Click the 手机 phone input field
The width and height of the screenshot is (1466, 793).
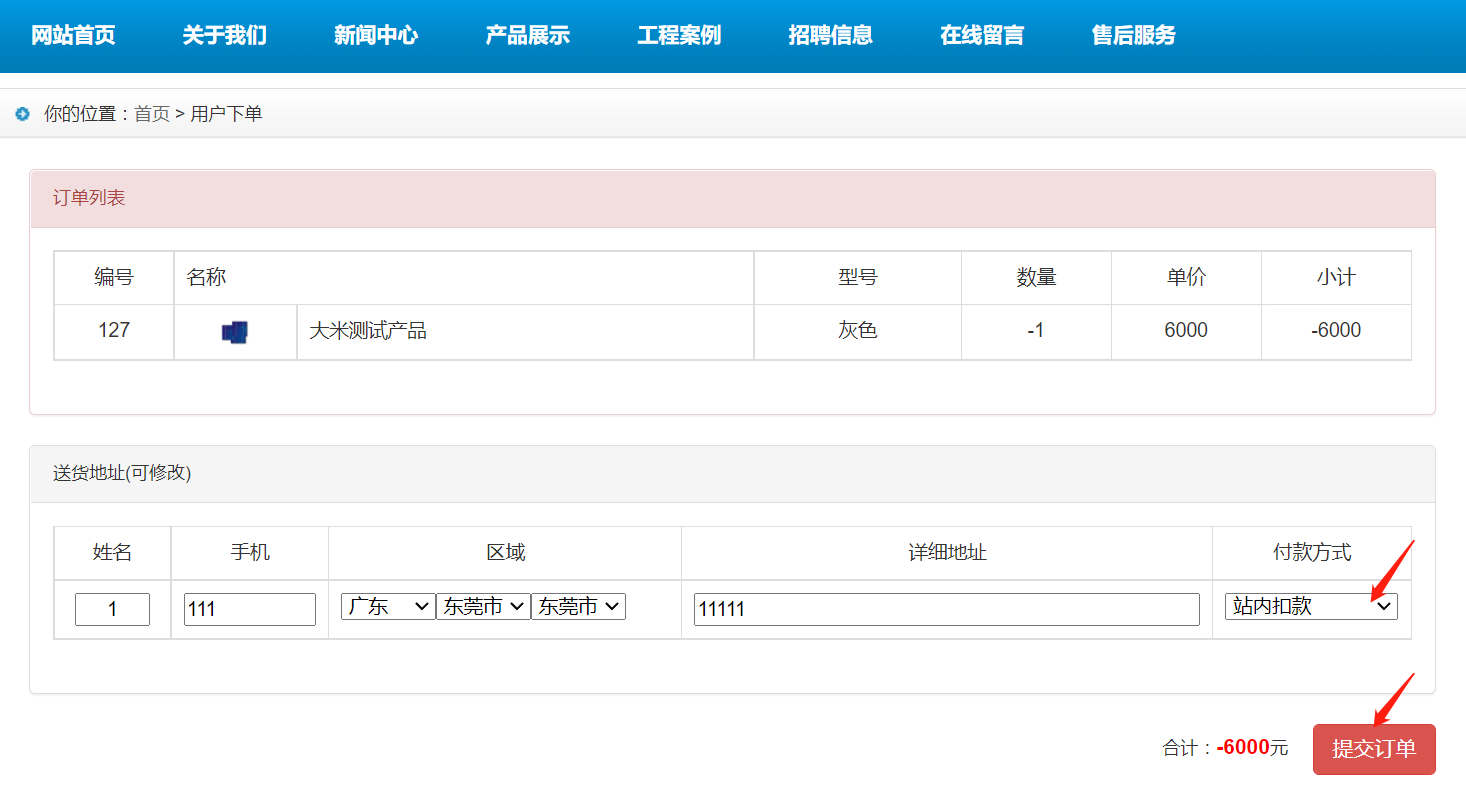[x=249, y=609]
